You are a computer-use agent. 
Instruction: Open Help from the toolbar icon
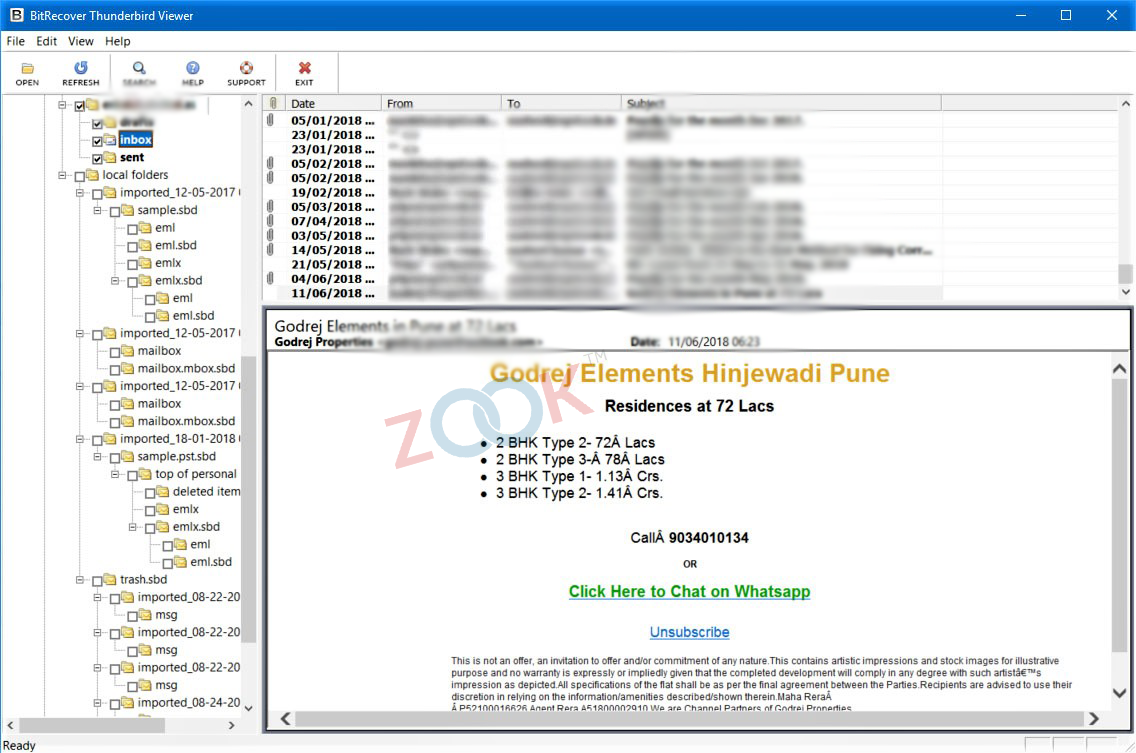point(193,68)
